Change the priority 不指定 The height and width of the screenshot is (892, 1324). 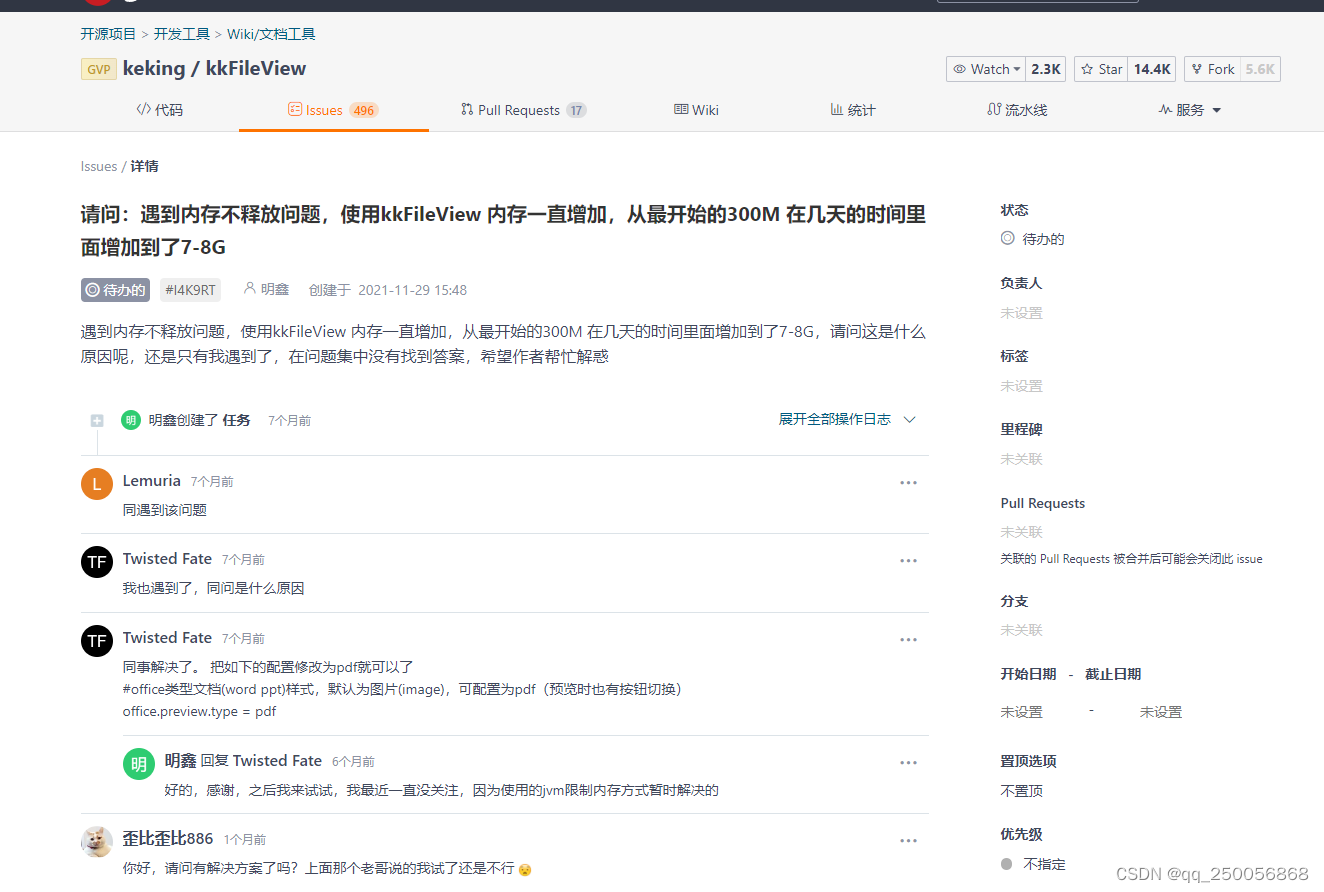click(1034, 864)
